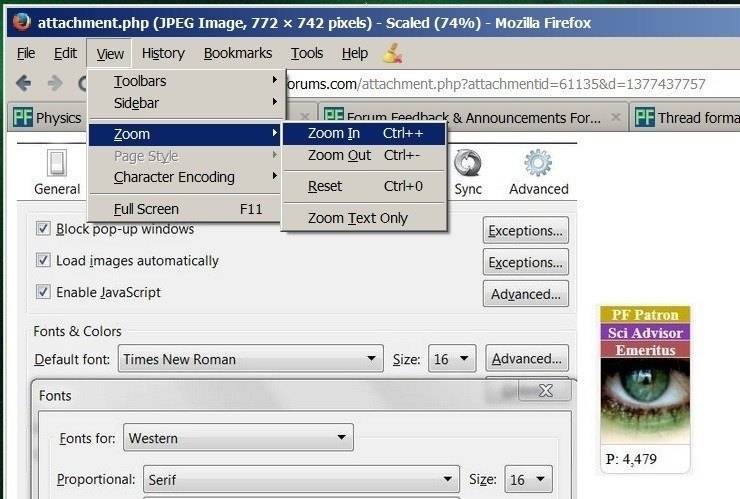Open the View menu
The width and height of the screenshot is (740, 499).
(x=110, y=54)
